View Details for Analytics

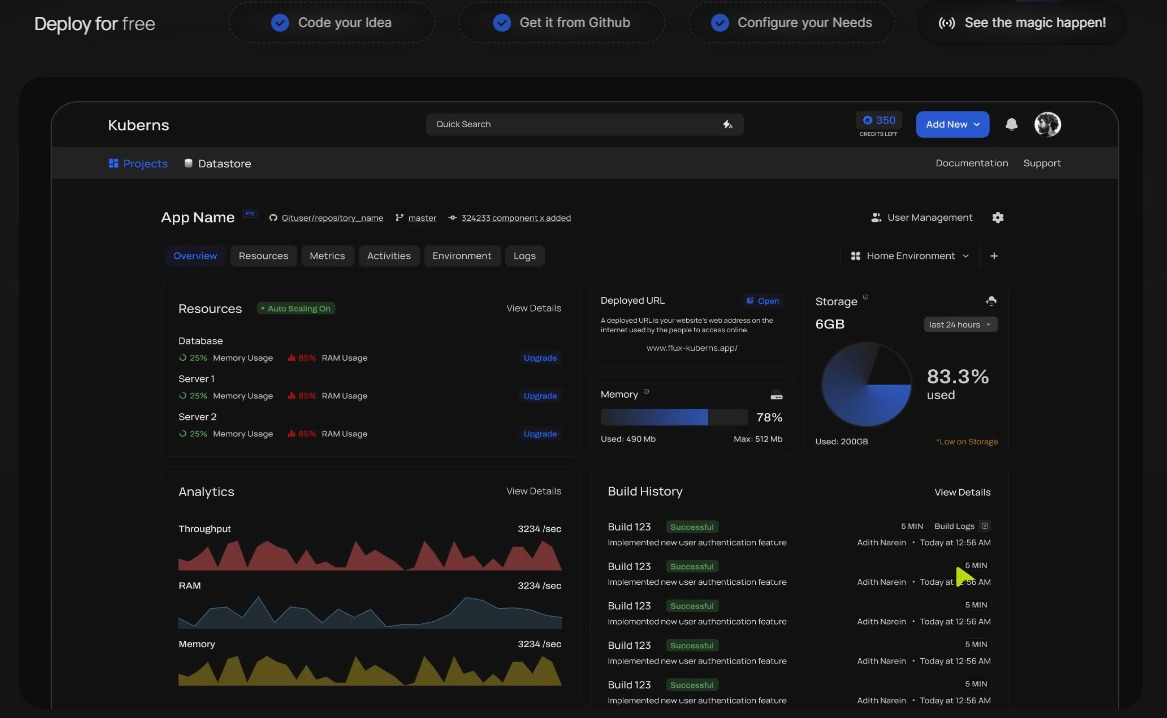tap(534, 491)
